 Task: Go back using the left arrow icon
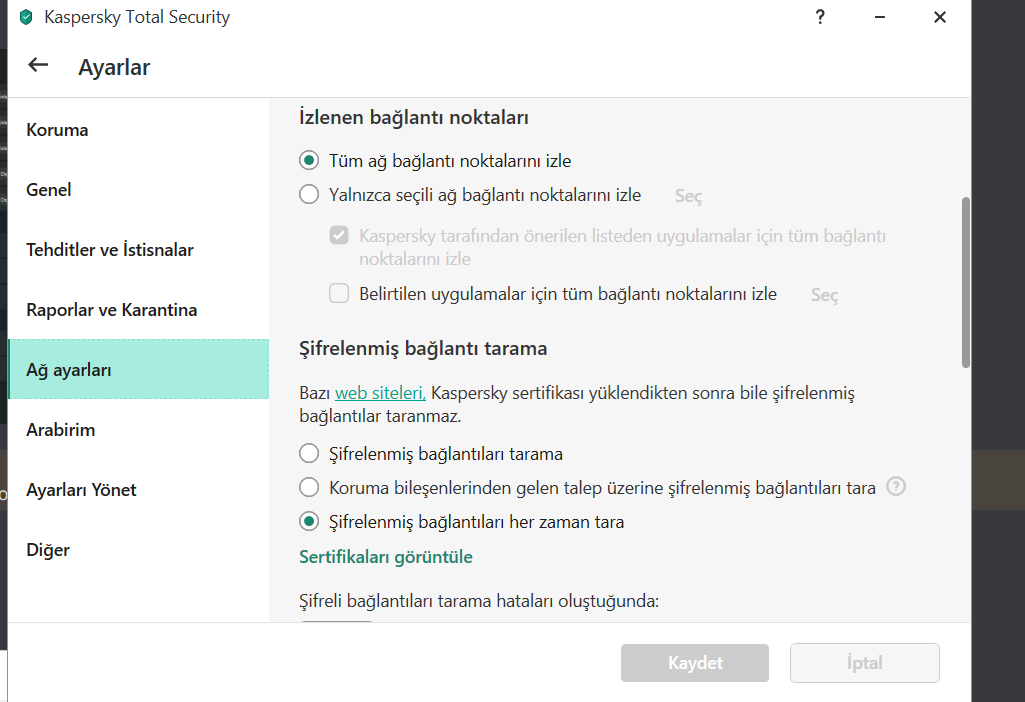[x=38, y=65]
